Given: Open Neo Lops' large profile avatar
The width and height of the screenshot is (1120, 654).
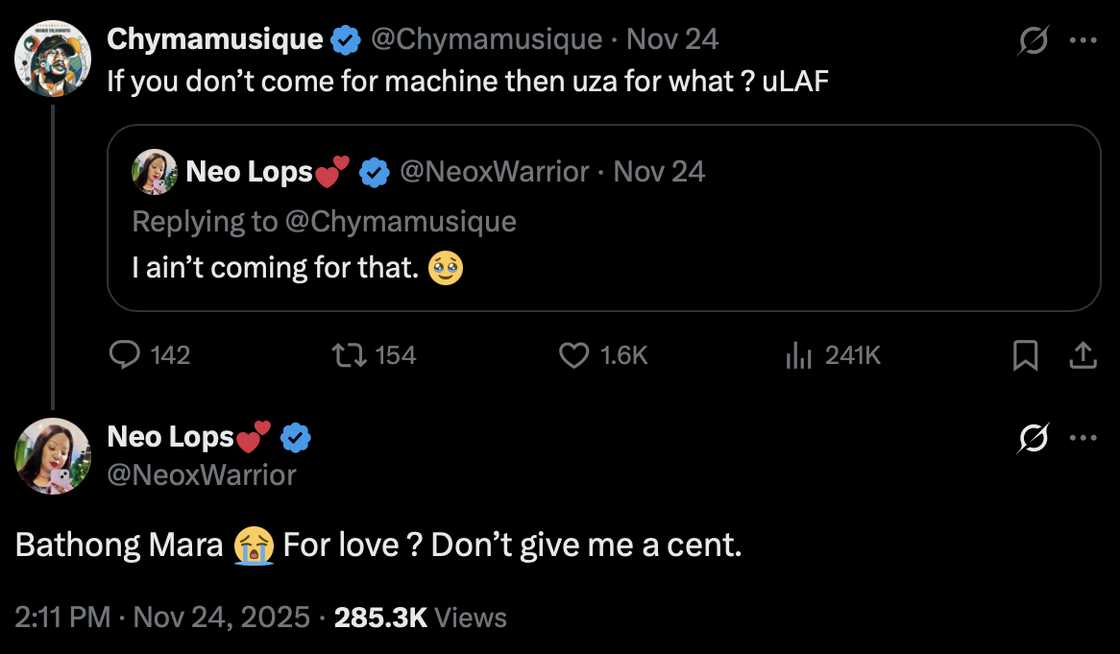Looking at the screenshot, I should pyautogui.click(x=53, y=456).
